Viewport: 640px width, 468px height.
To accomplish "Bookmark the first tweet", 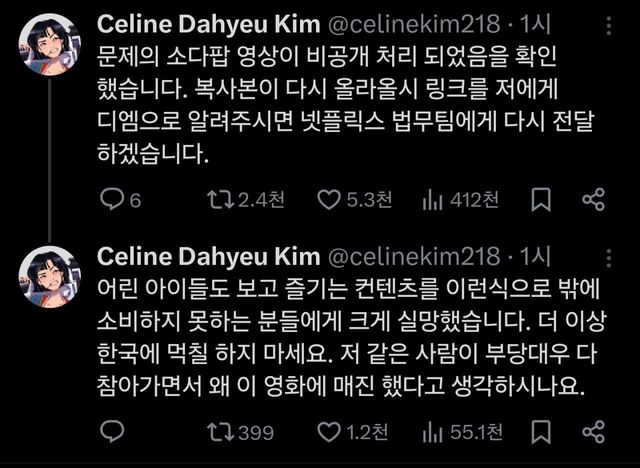I will 541,201.
